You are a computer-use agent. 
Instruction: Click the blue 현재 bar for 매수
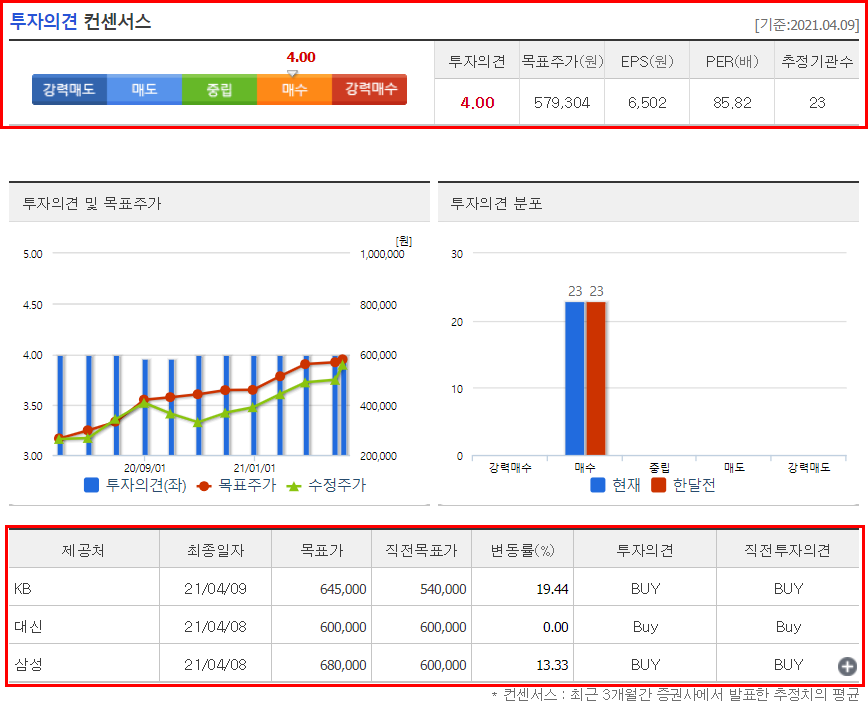coord(575,378)
